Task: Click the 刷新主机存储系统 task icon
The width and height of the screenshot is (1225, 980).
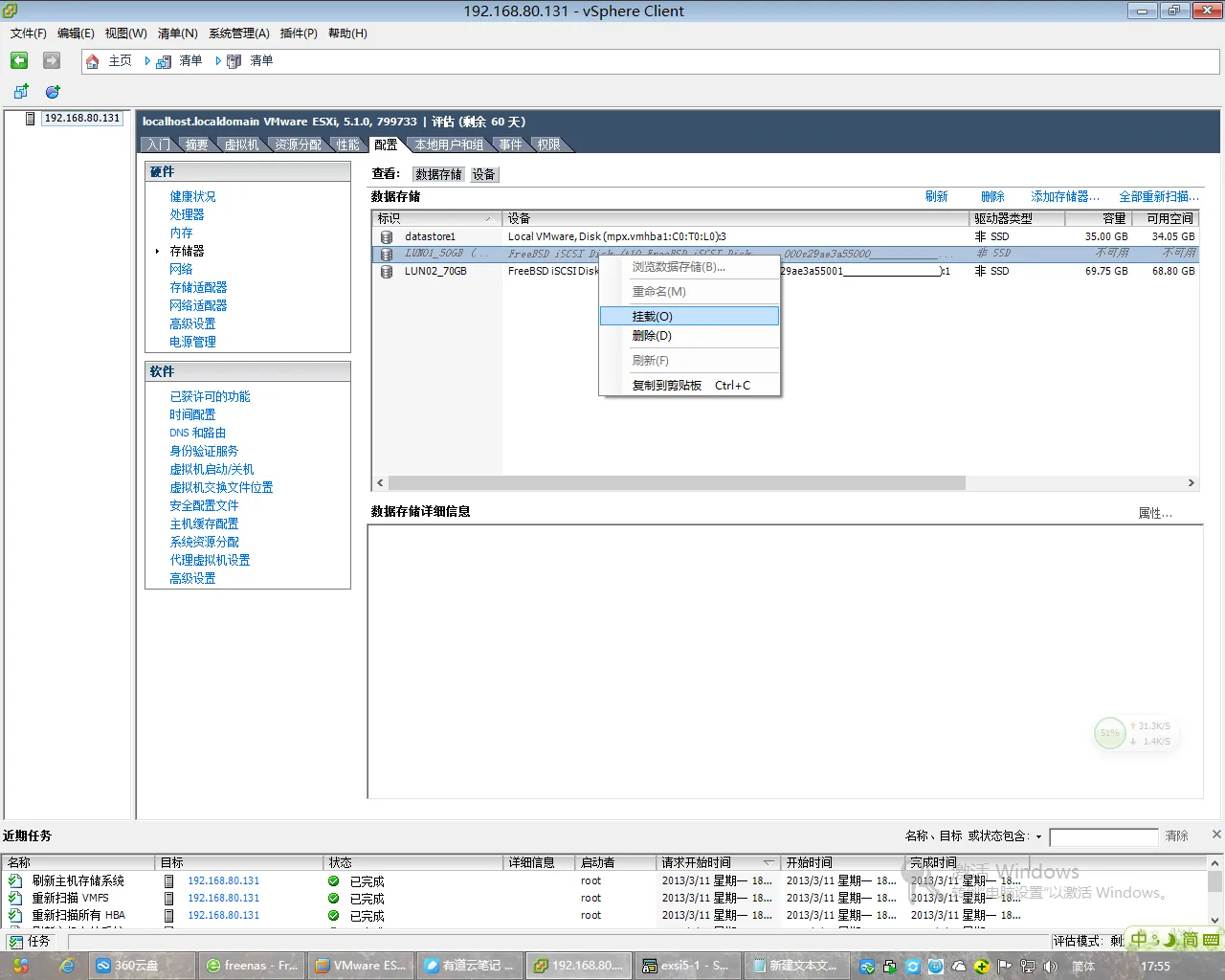Action: (15, 880)
